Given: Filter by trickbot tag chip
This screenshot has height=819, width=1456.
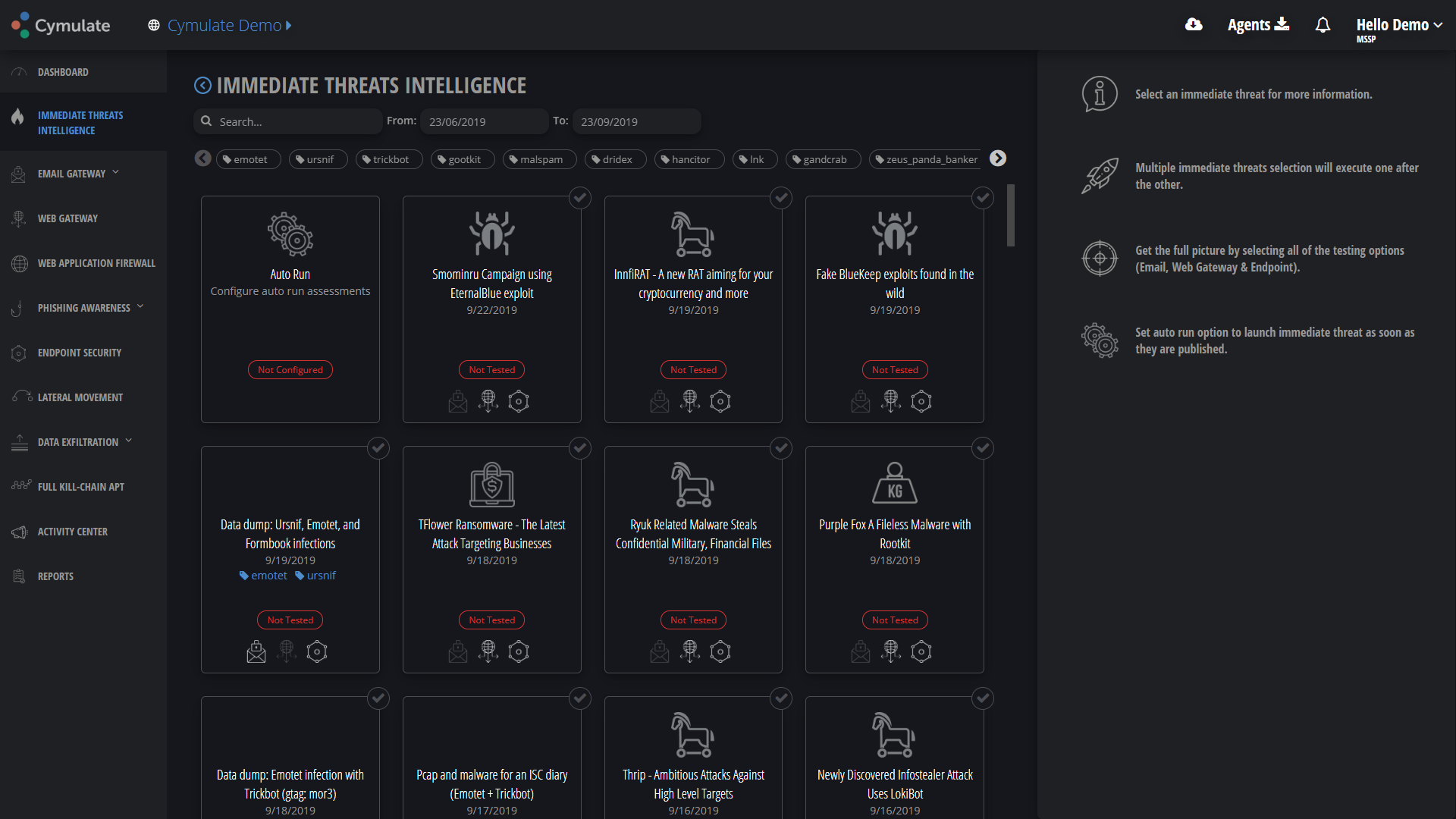Looking at the screenshot, I should tap(388, 159).
